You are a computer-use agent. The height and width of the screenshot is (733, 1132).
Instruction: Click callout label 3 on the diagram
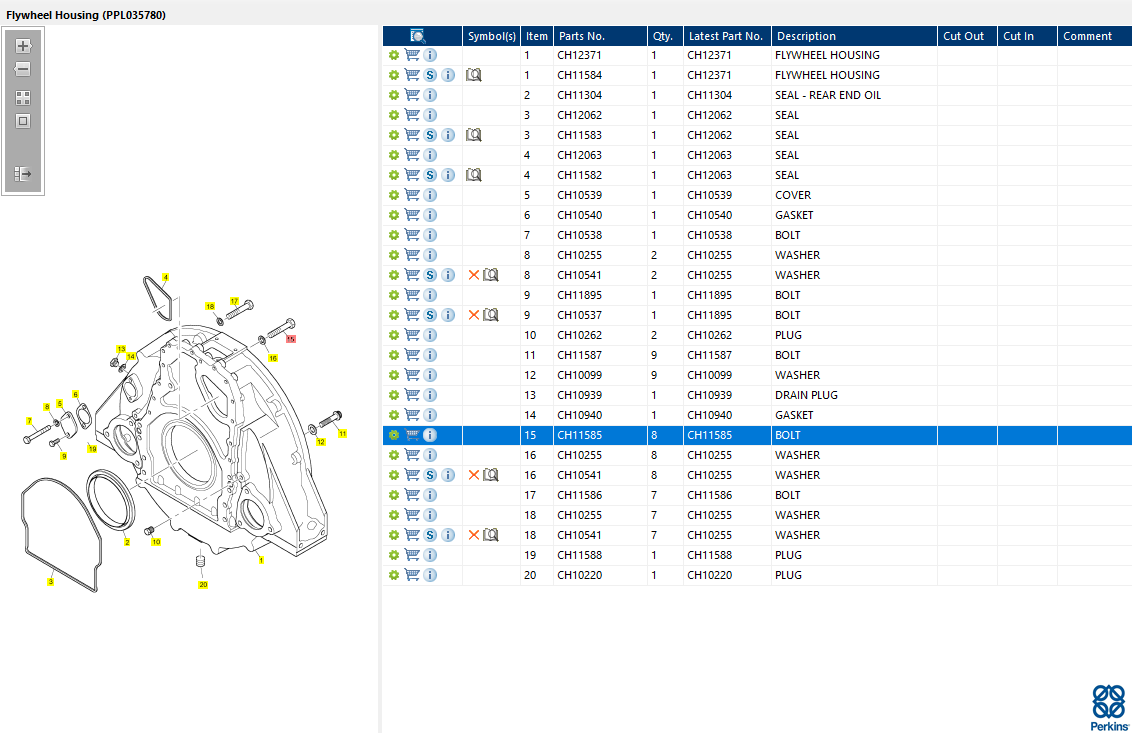[51, 580]
